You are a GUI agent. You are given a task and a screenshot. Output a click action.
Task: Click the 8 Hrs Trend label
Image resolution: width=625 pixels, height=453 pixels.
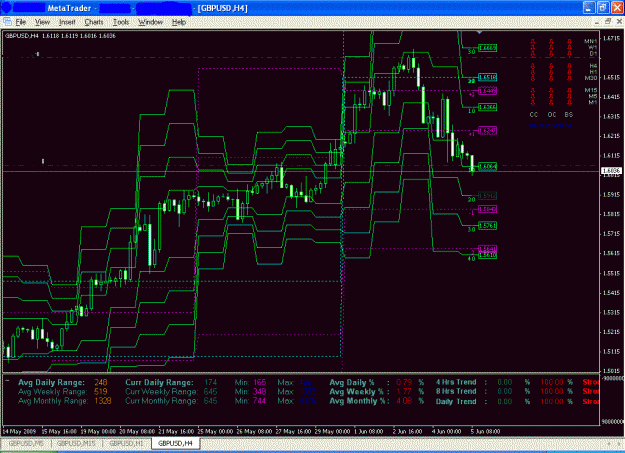[456, 391]
